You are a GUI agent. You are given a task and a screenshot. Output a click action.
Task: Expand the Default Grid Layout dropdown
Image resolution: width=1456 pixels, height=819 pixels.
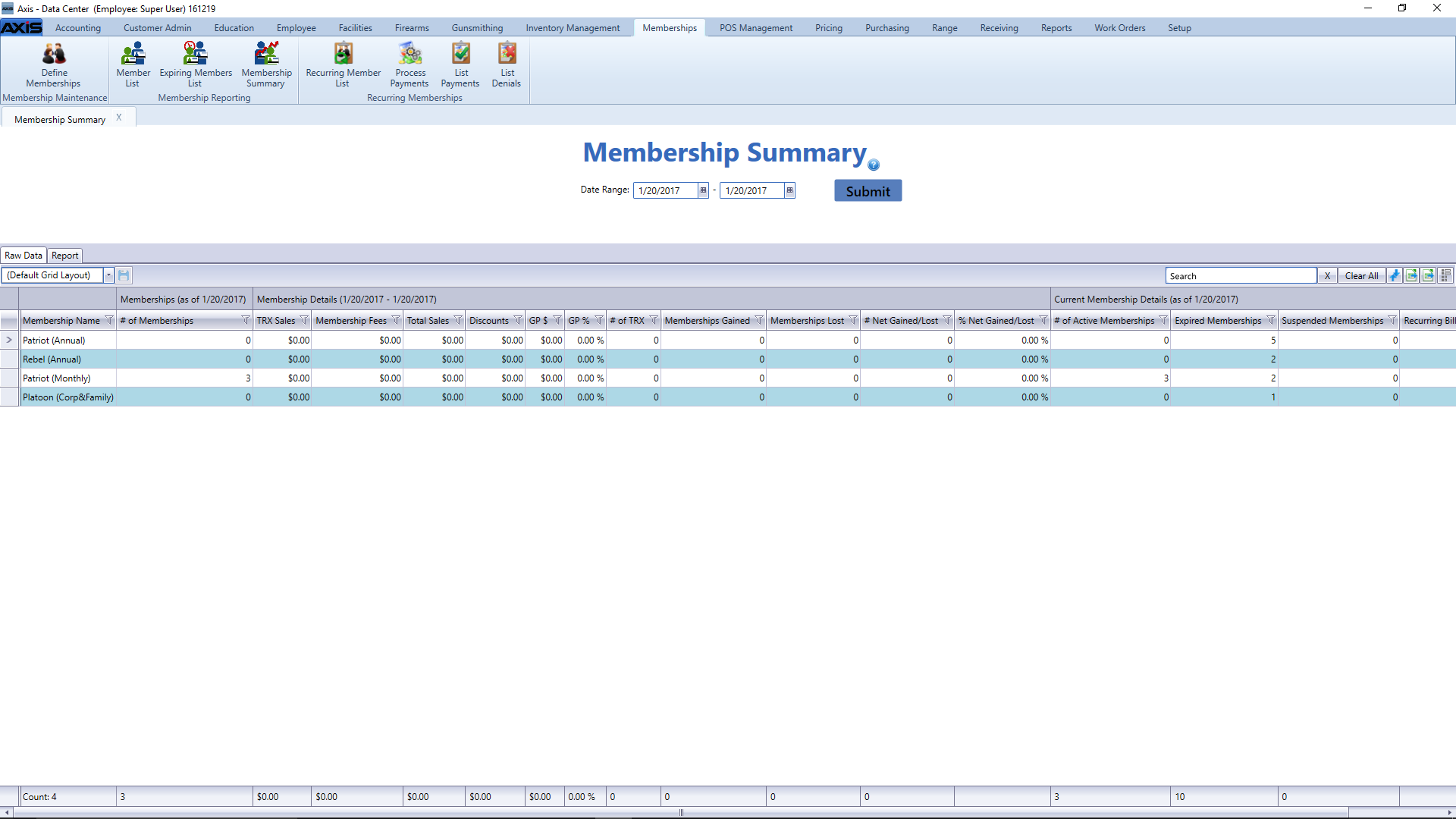pos(108,275)
